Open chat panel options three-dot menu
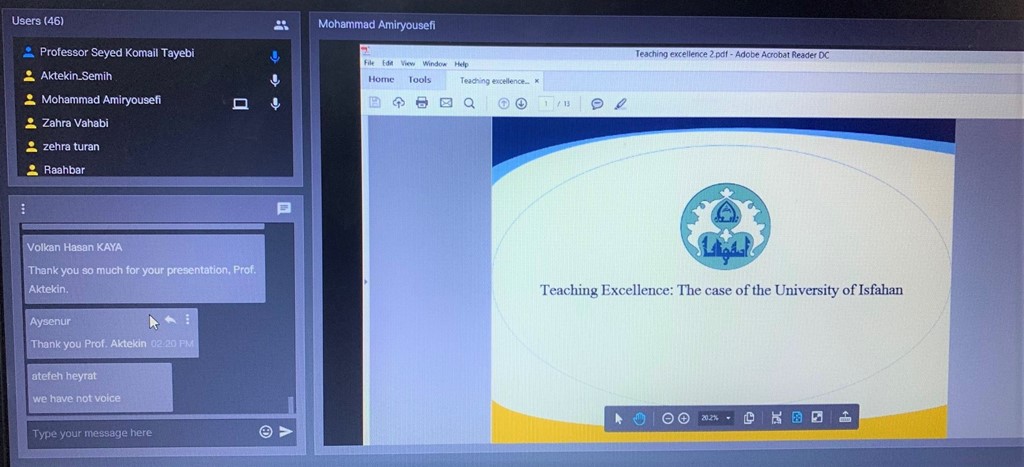 tap(23, 209)
